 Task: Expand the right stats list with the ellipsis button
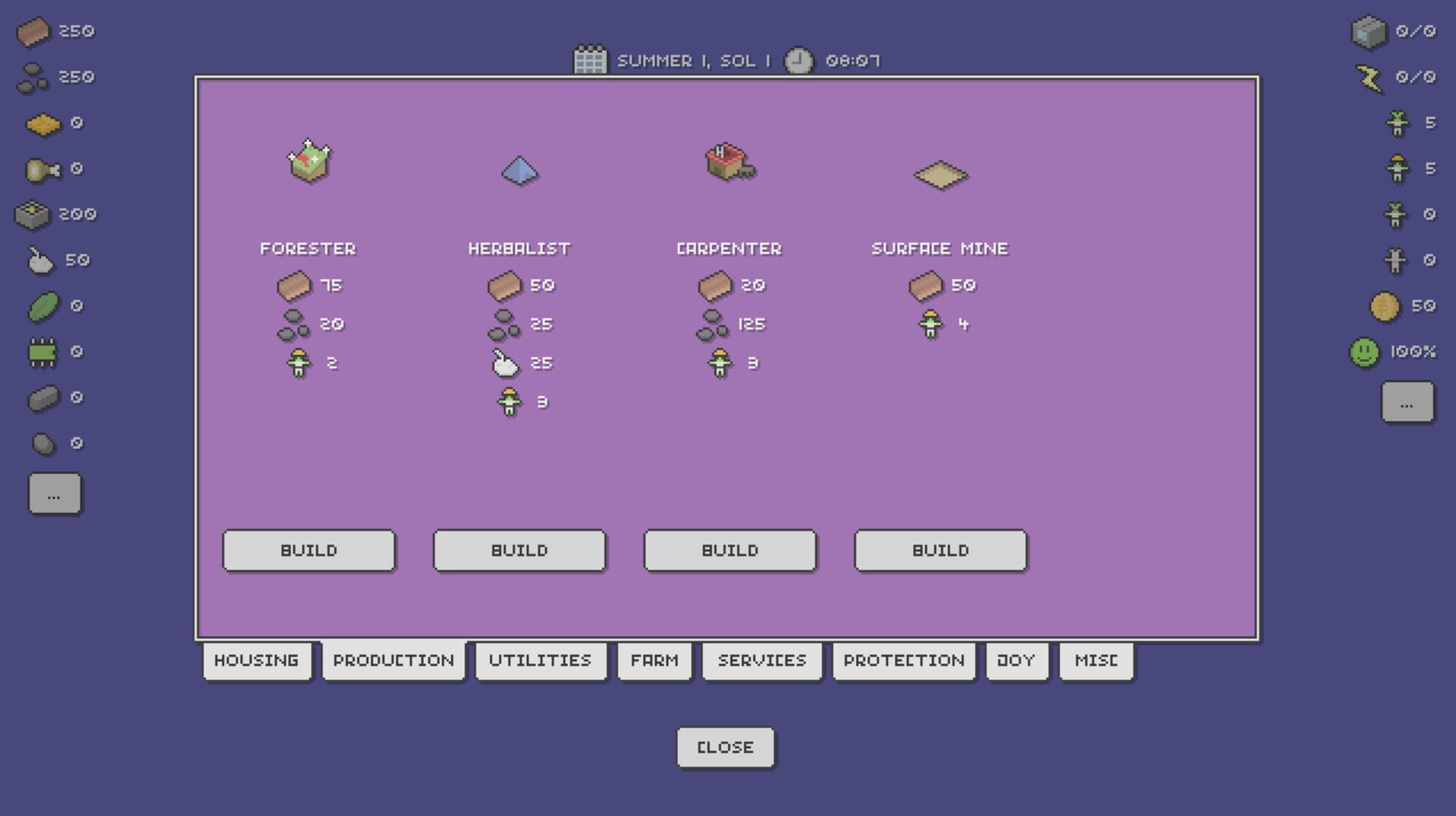point(1407,403)
